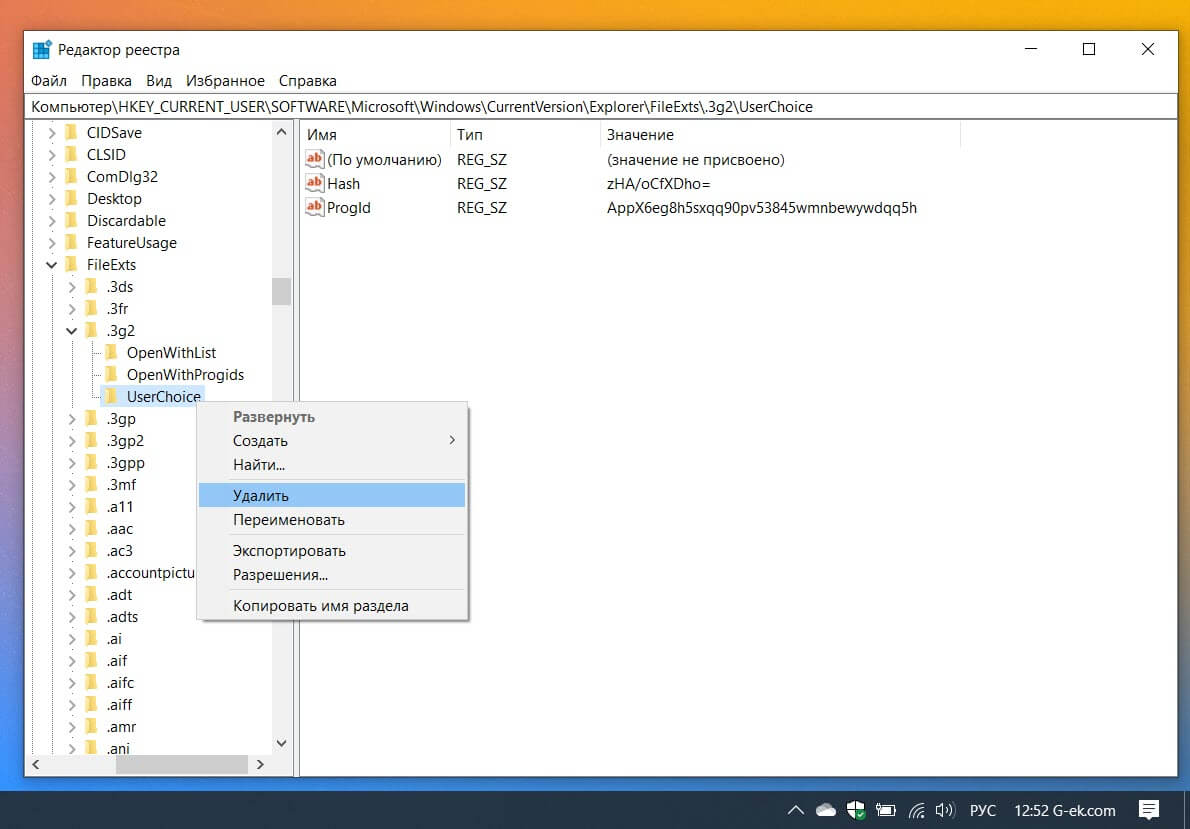Viewport: 1190px width, 829px height.
Task: Click the horizontal scrollbar thumb of the tree
Action: tap(181, 764)
